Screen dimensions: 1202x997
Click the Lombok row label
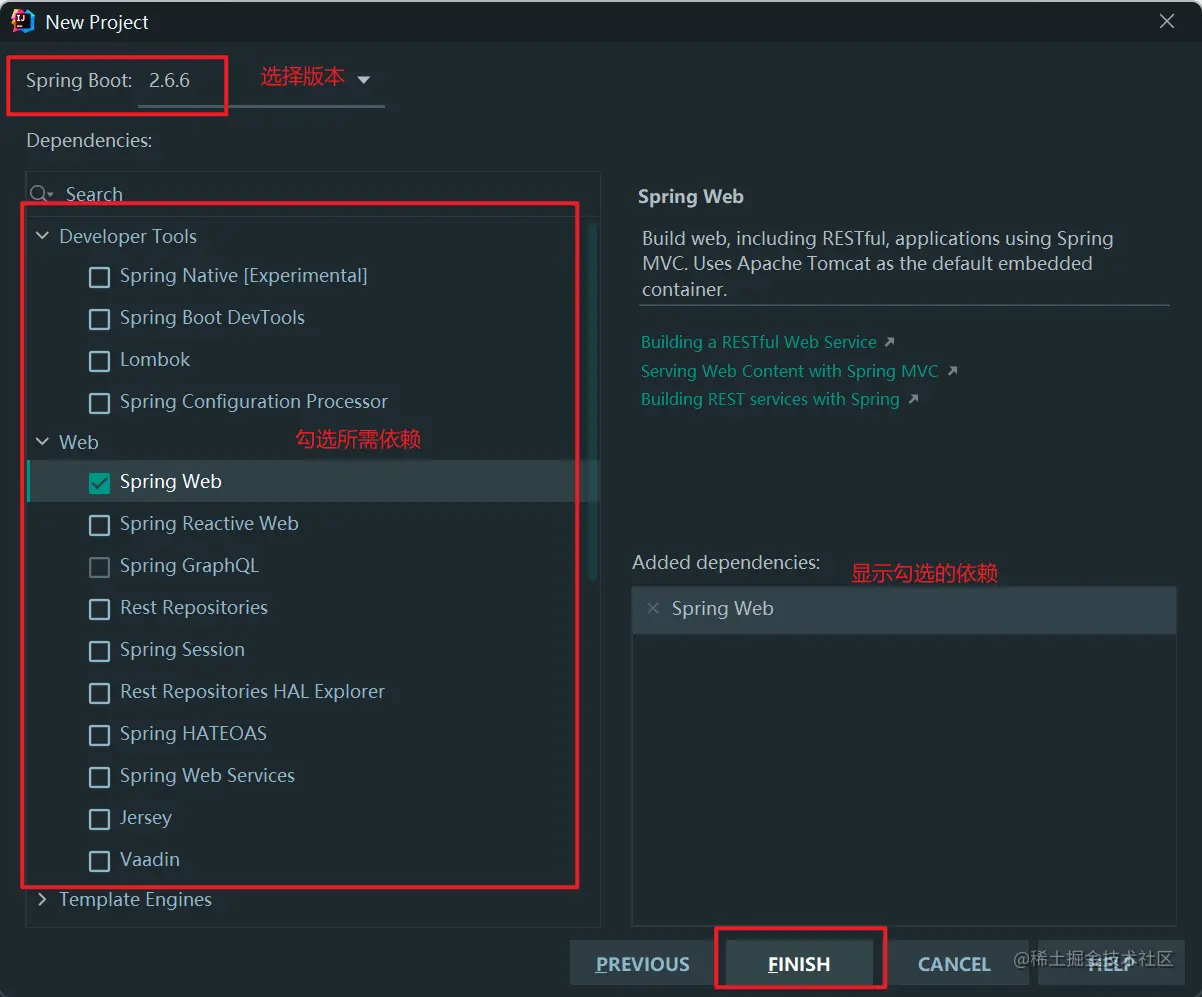[155, 360]
